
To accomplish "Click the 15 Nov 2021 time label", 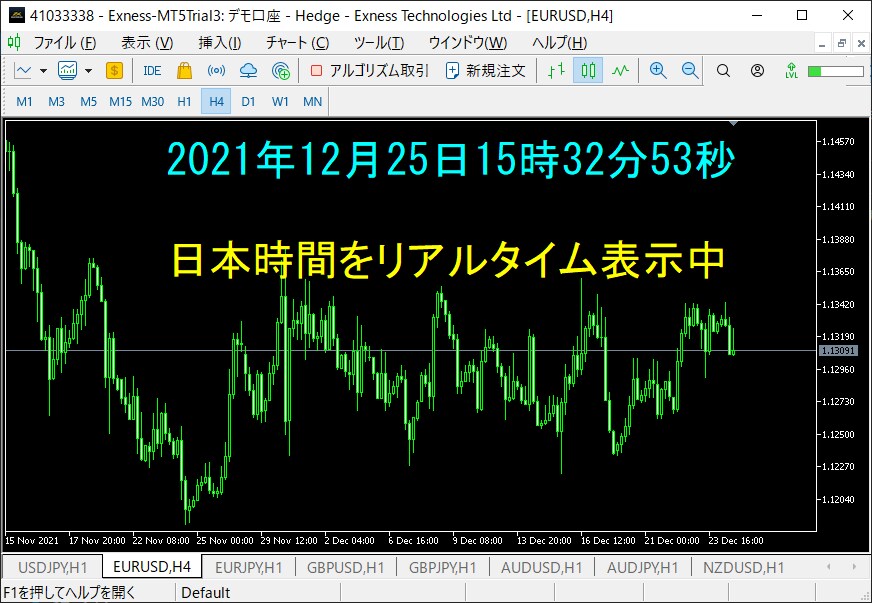I will coord(32,540).
